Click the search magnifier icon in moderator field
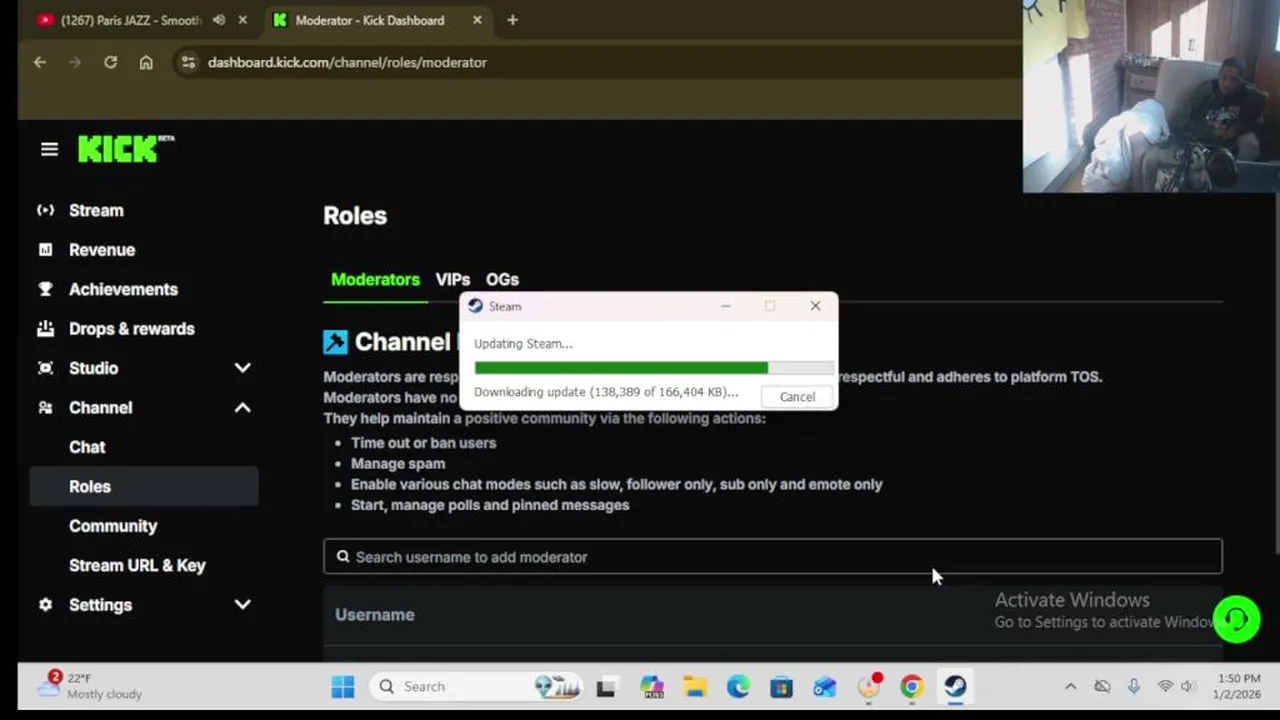1280x720 pixels. (x=343, y=557)
